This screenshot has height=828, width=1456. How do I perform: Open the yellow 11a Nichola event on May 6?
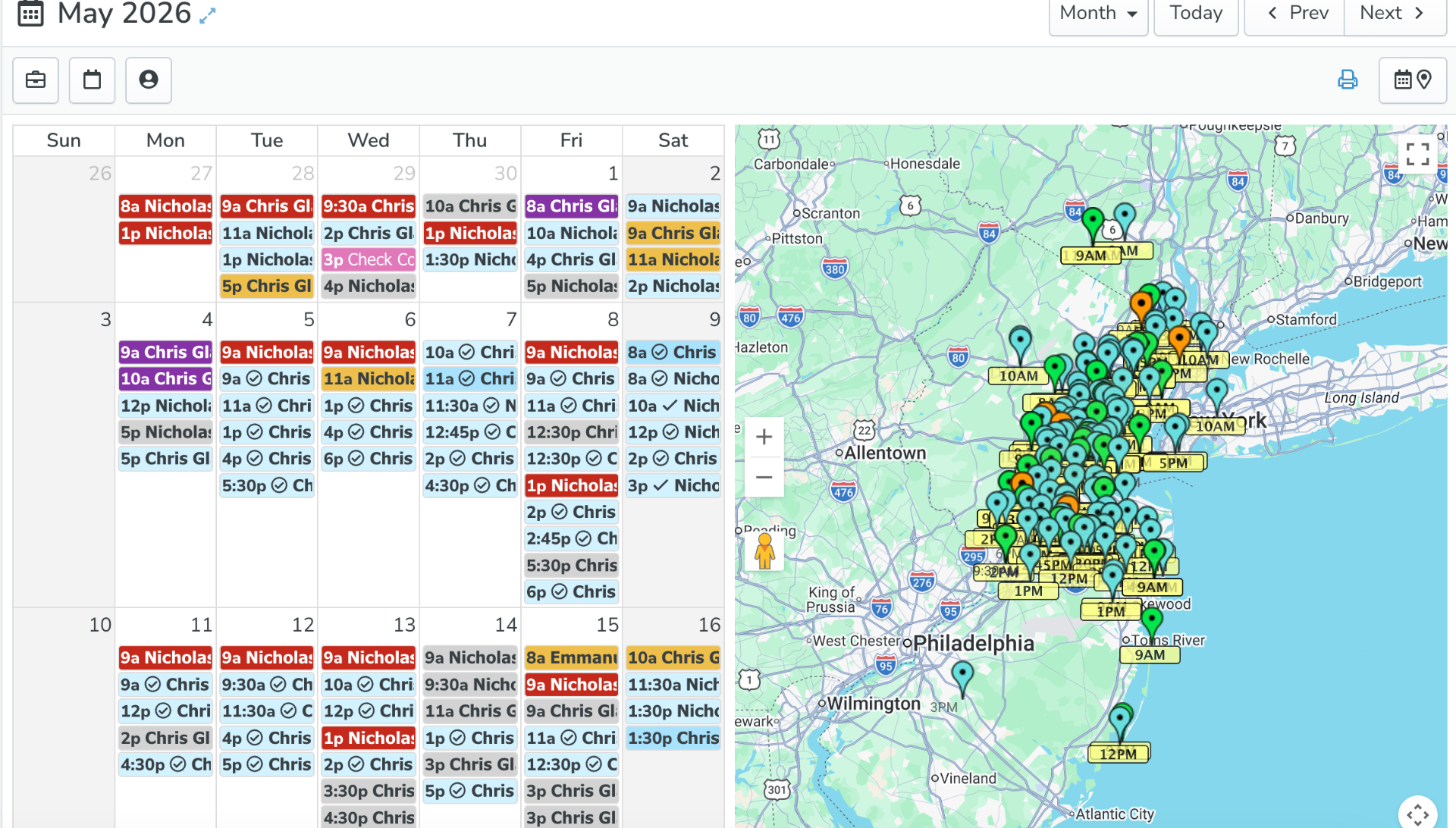(x=369, y=379)
